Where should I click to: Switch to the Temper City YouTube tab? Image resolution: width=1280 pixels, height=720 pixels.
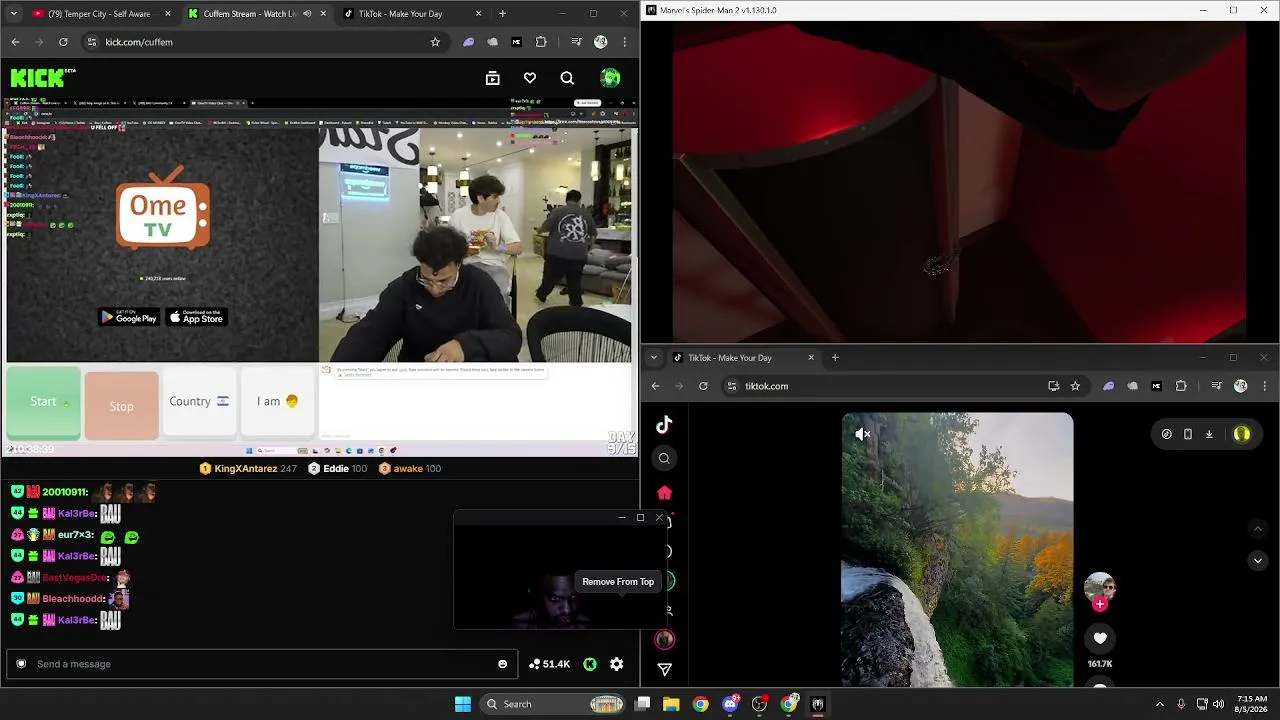click(x=100, y=14)
